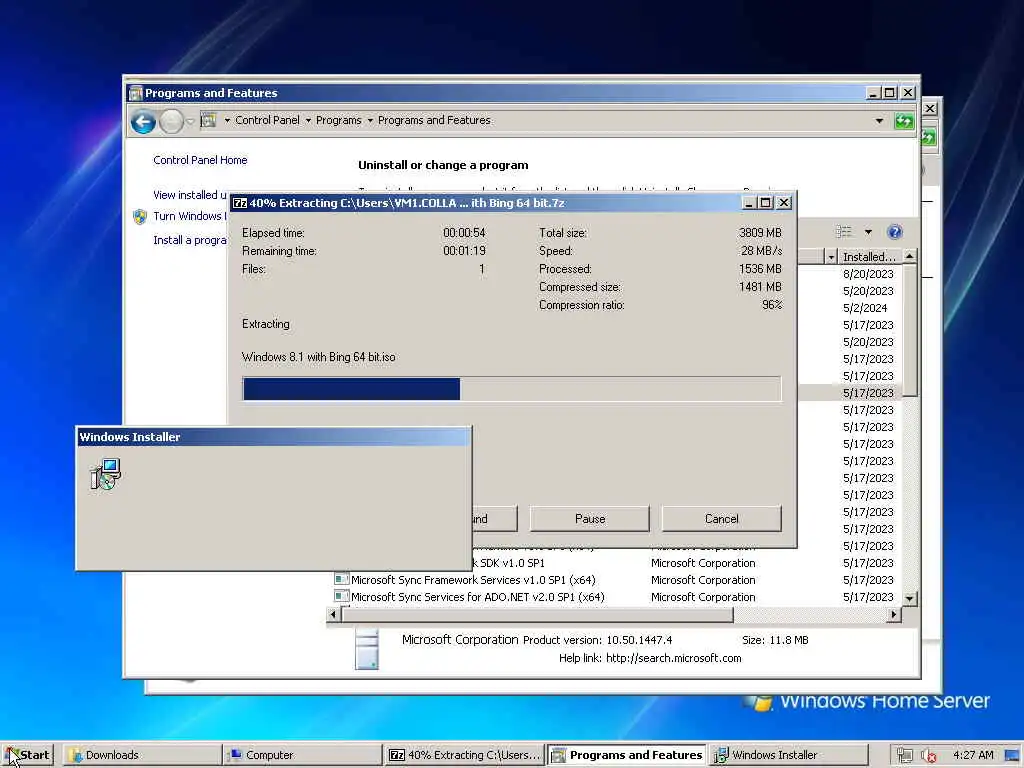Click the program list scroll-down arrow
The image size is (1024, 768).
910,598
